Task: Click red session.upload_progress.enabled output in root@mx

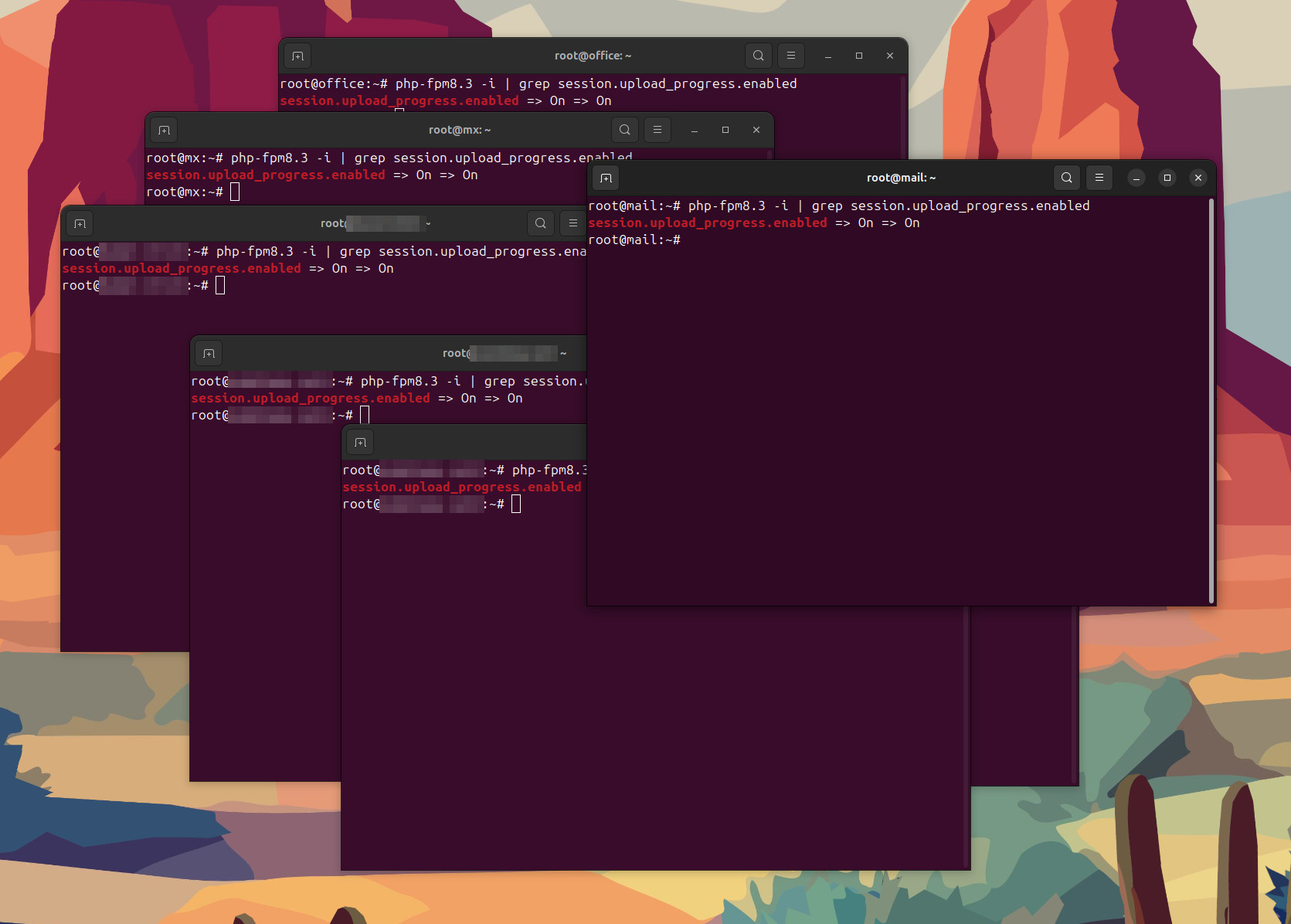Action: click(x=266, y=175)
